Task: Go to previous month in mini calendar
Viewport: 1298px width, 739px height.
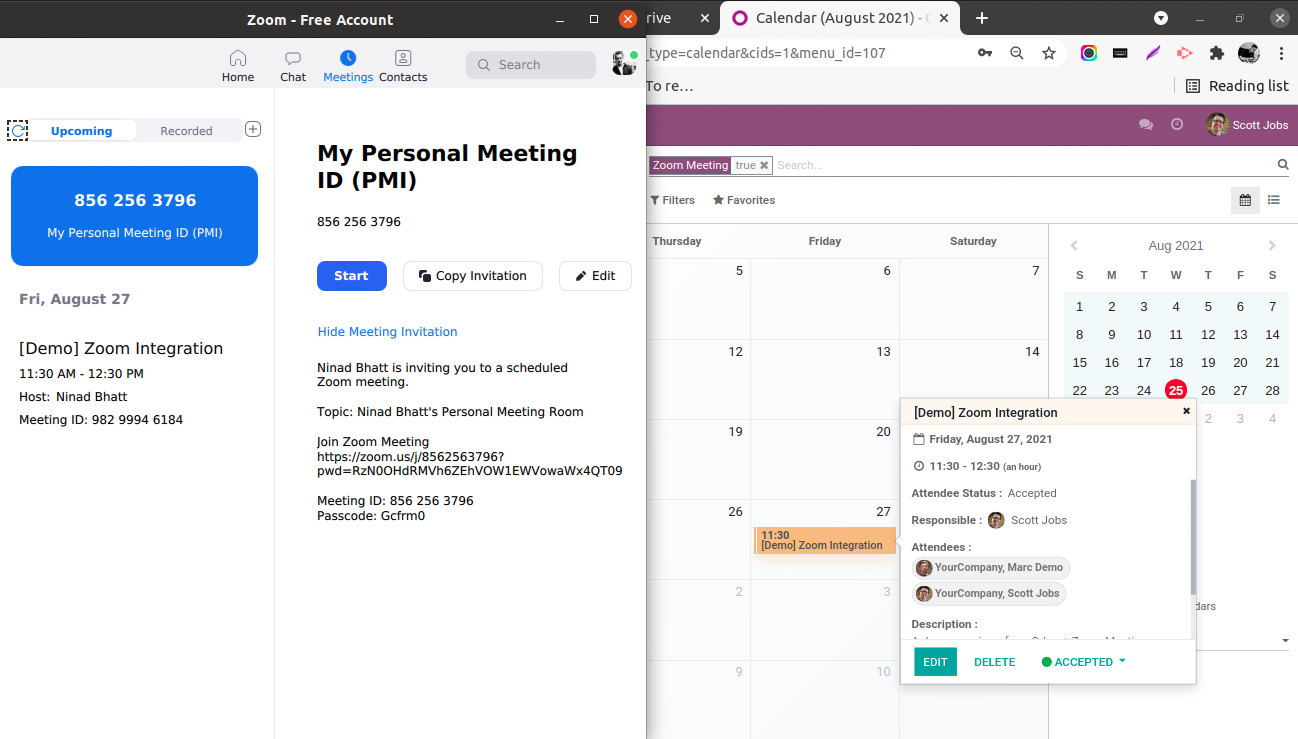Action: [x=1074, y=246]
